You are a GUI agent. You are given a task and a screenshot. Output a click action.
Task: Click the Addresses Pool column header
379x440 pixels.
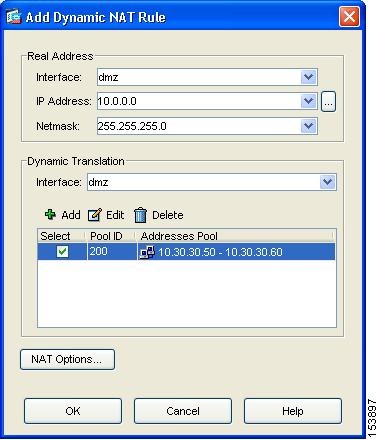click(x=236, y=236)
